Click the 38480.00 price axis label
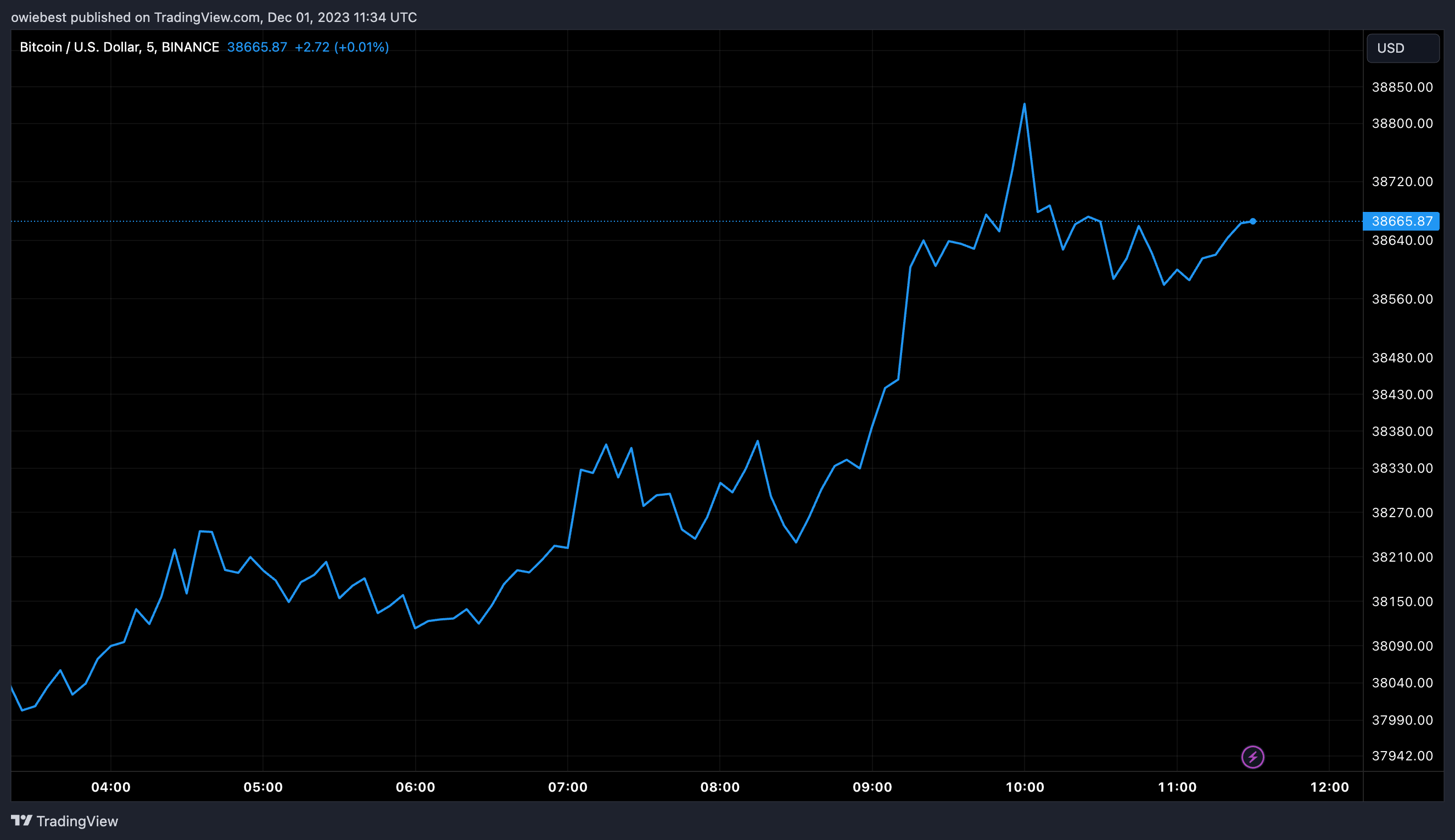Image resolution: width=1455 pixels, height=840 pixels. 1402,358
